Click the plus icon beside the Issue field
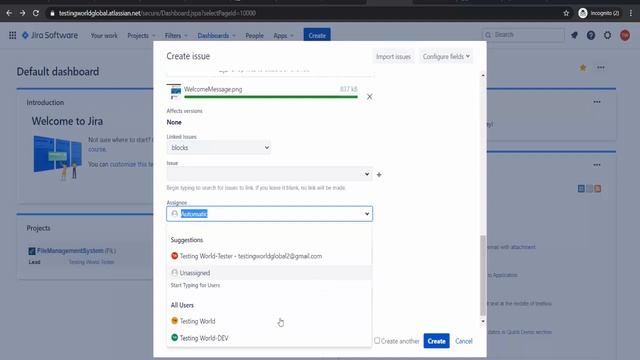 (x=379, y=175)
